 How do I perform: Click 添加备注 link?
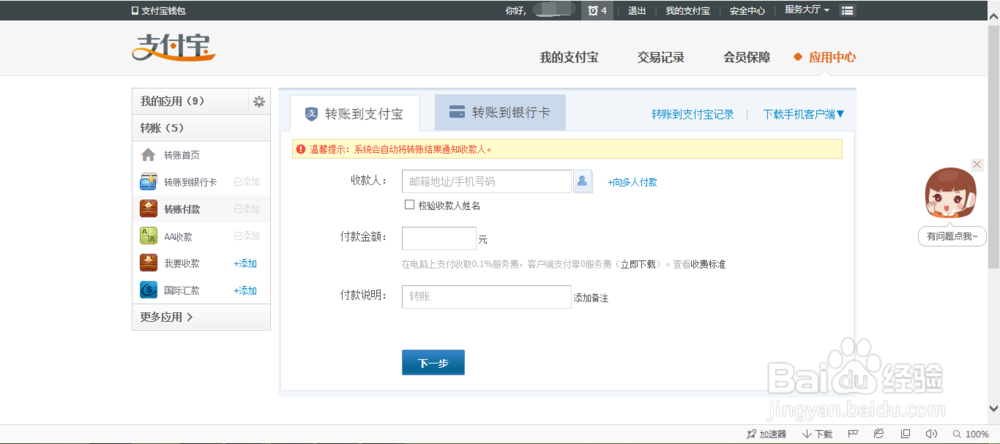(x=591, y=298)
